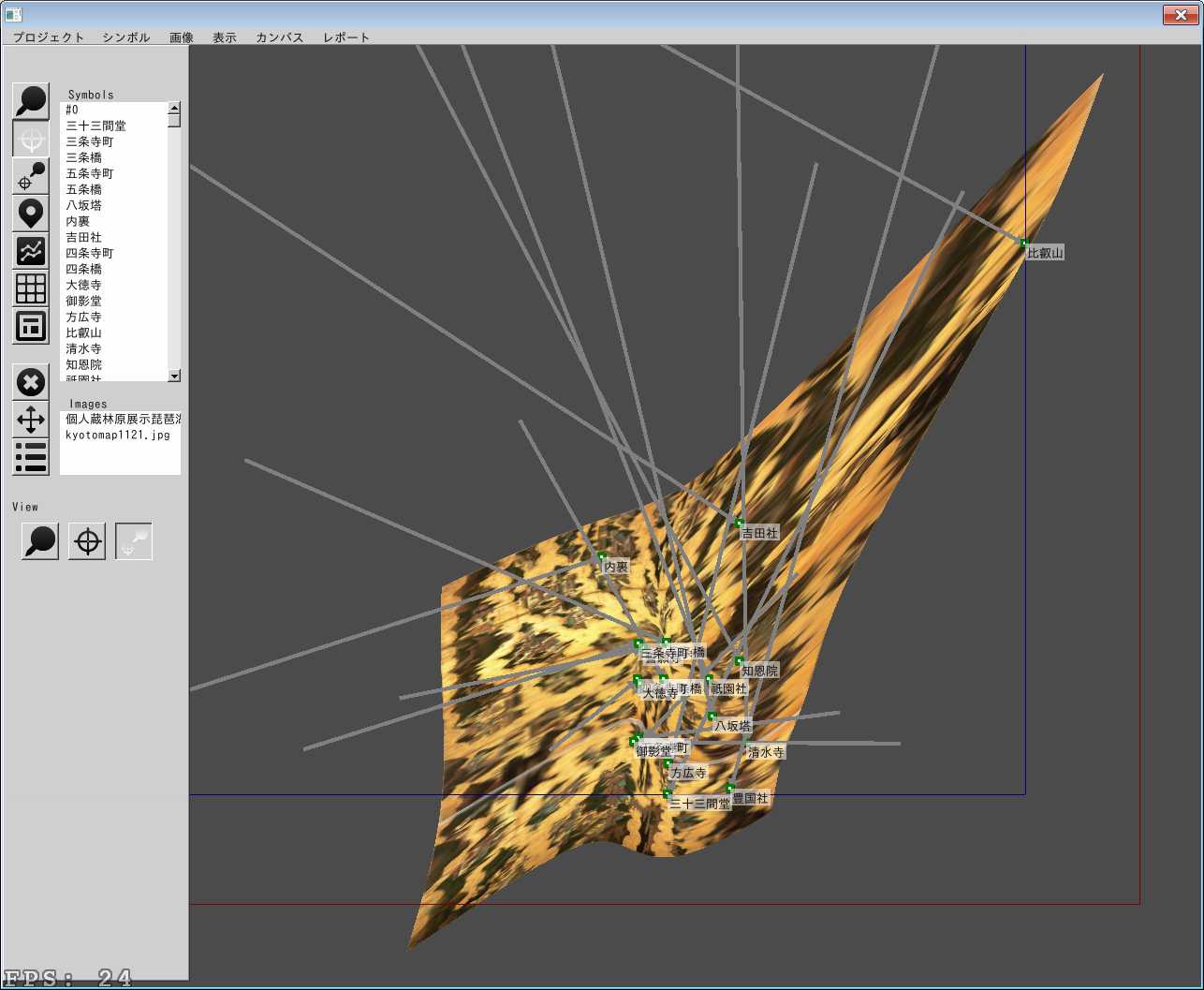Image resolution: width=1204 pixels, height=990 pixels.
Task: Select the four-arrow move tool
Action: [31, 420]
